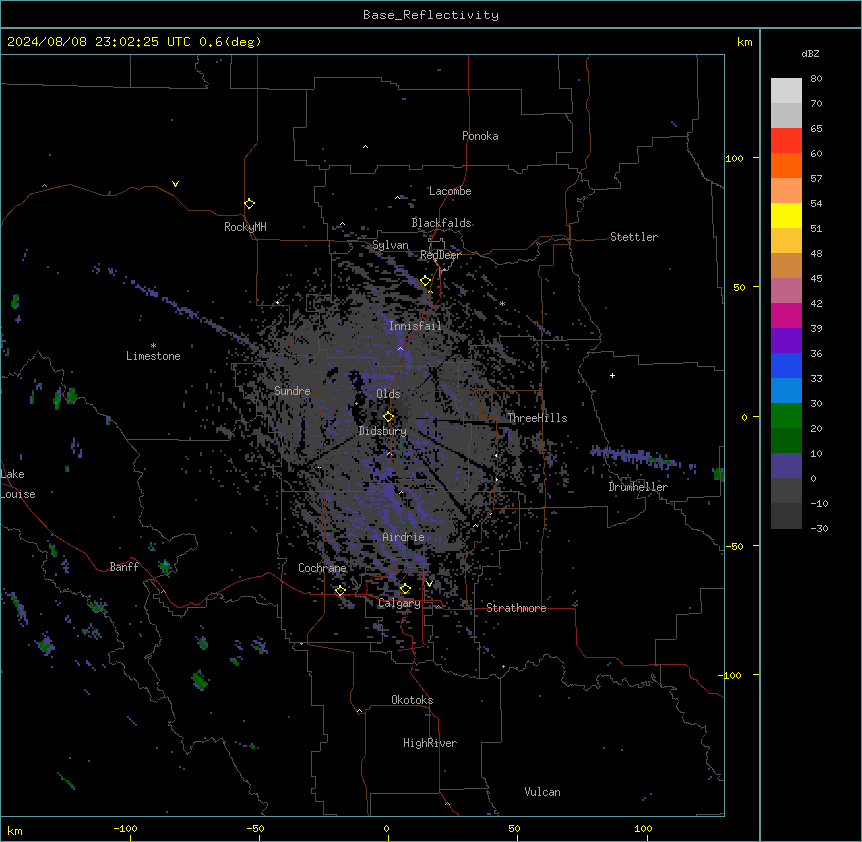
Task: Click the Lacombe city label
Action: [x=450, y=191]
